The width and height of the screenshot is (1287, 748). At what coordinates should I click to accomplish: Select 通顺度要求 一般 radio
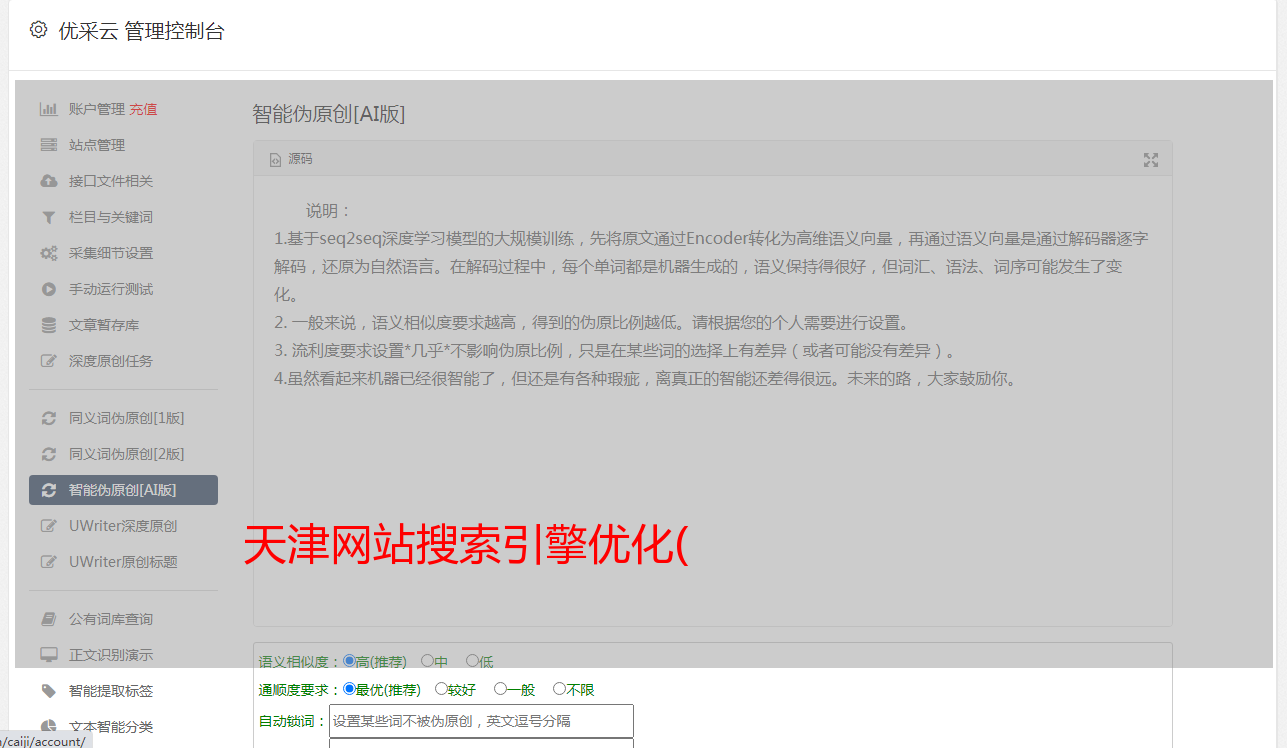click(500, 689)
